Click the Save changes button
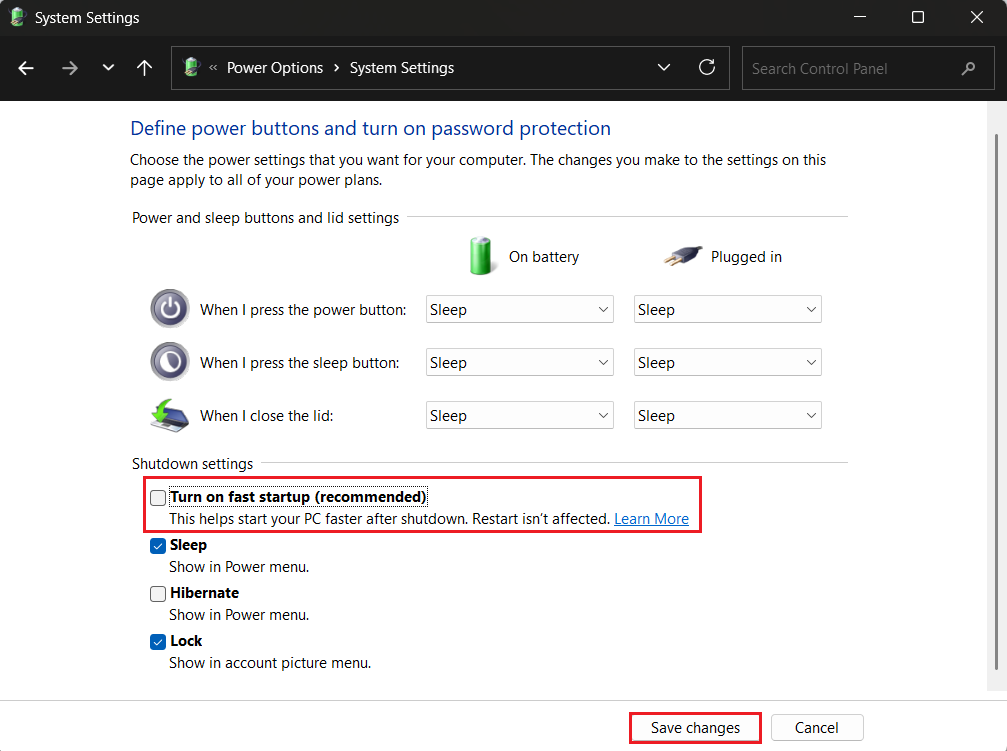This screenshot has width=1007, height=751. (x=695, y=728)
